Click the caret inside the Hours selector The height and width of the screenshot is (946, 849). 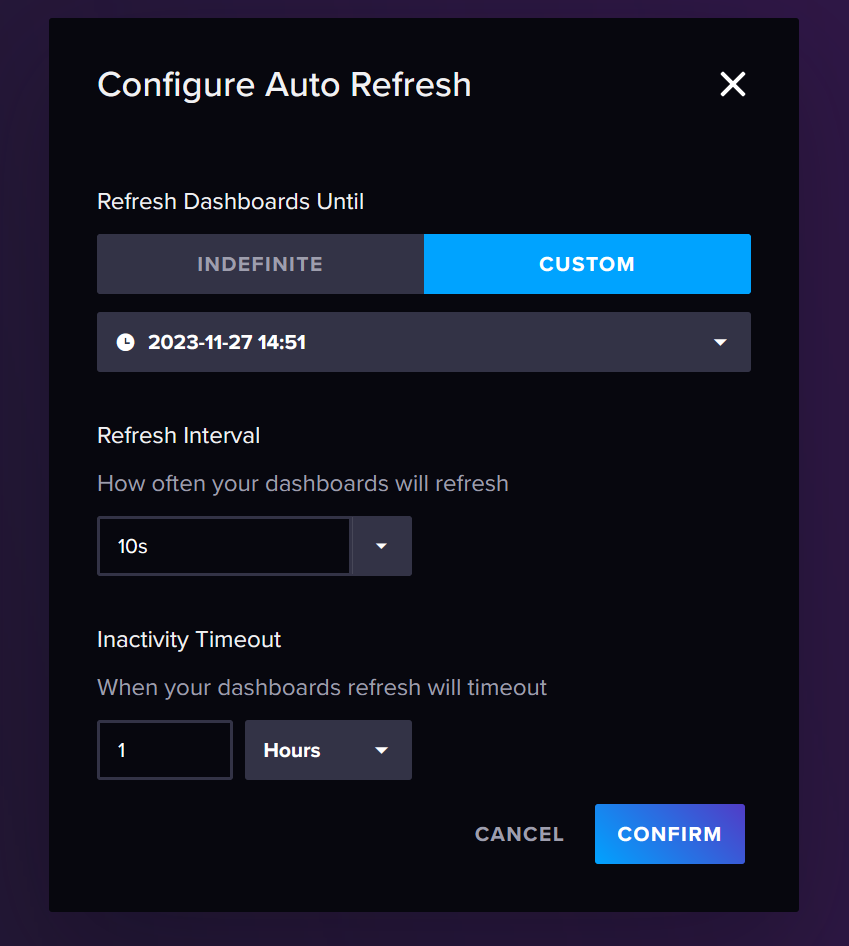(x=381, y=750)
